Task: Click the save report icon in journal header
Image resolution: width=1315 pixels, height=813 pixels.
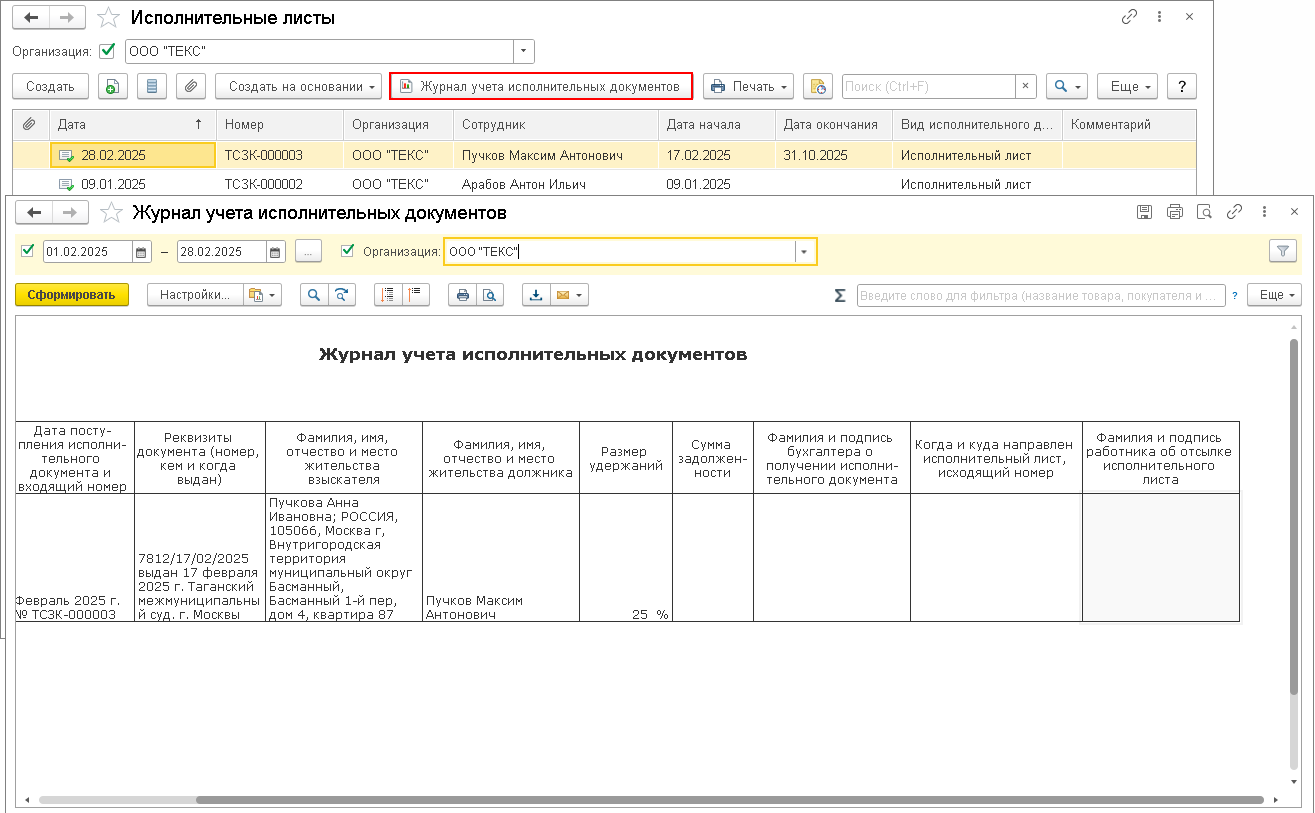Action: point(1145,212)
